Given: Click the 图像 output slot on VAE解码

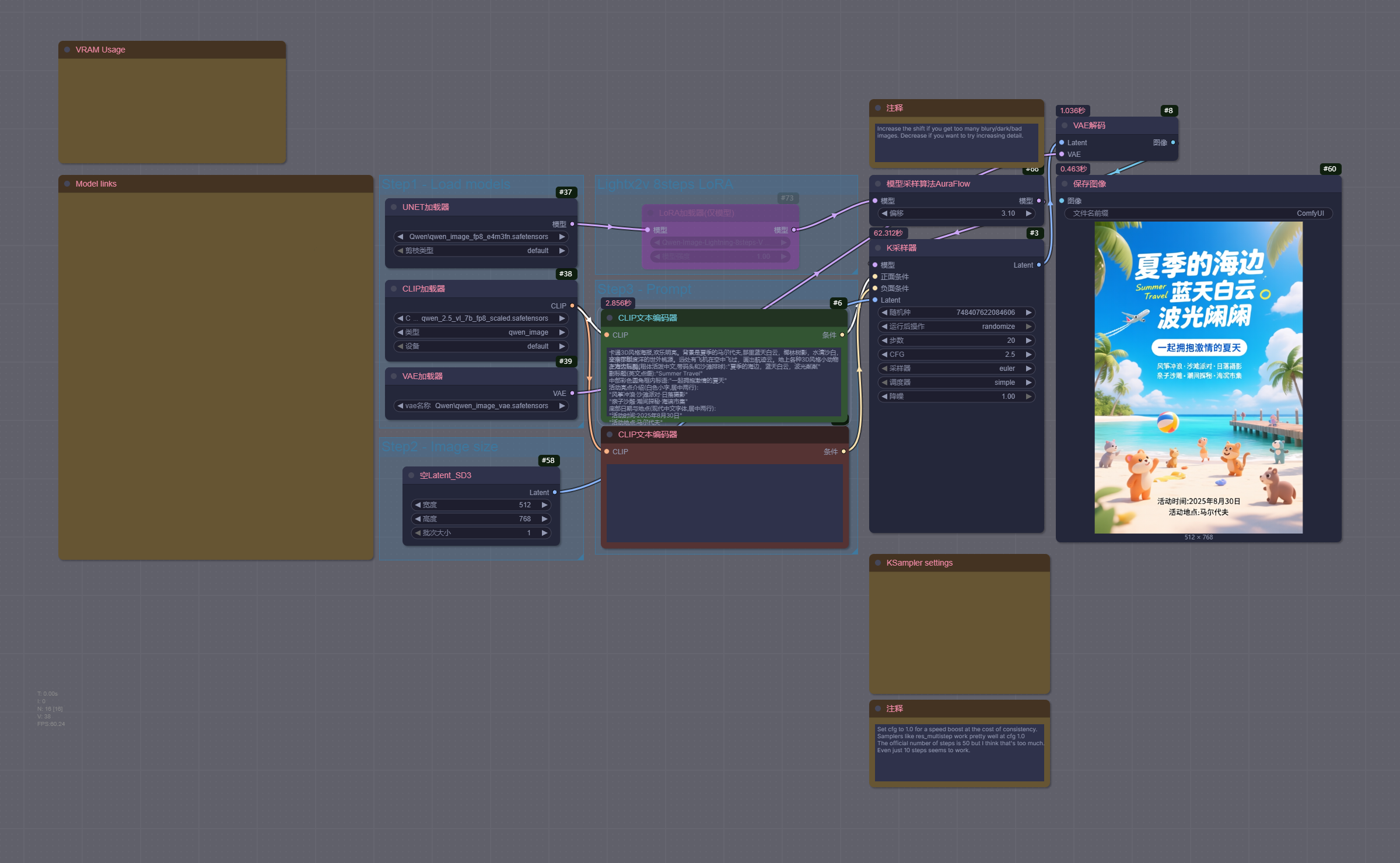Looking at the screenshot, I should click(x=1172, y=142).
